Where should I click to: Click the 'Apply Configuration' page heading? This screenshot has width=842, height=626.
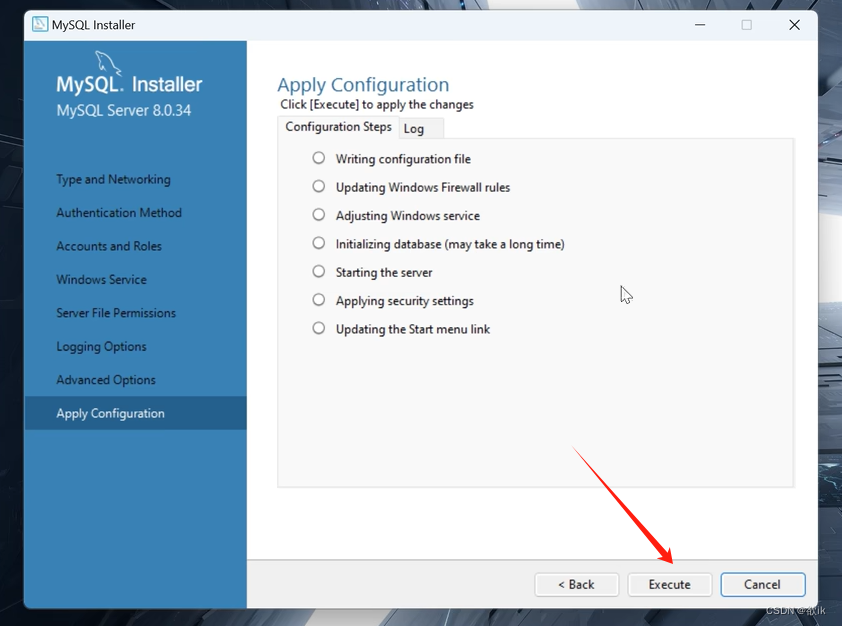[363, 85]
